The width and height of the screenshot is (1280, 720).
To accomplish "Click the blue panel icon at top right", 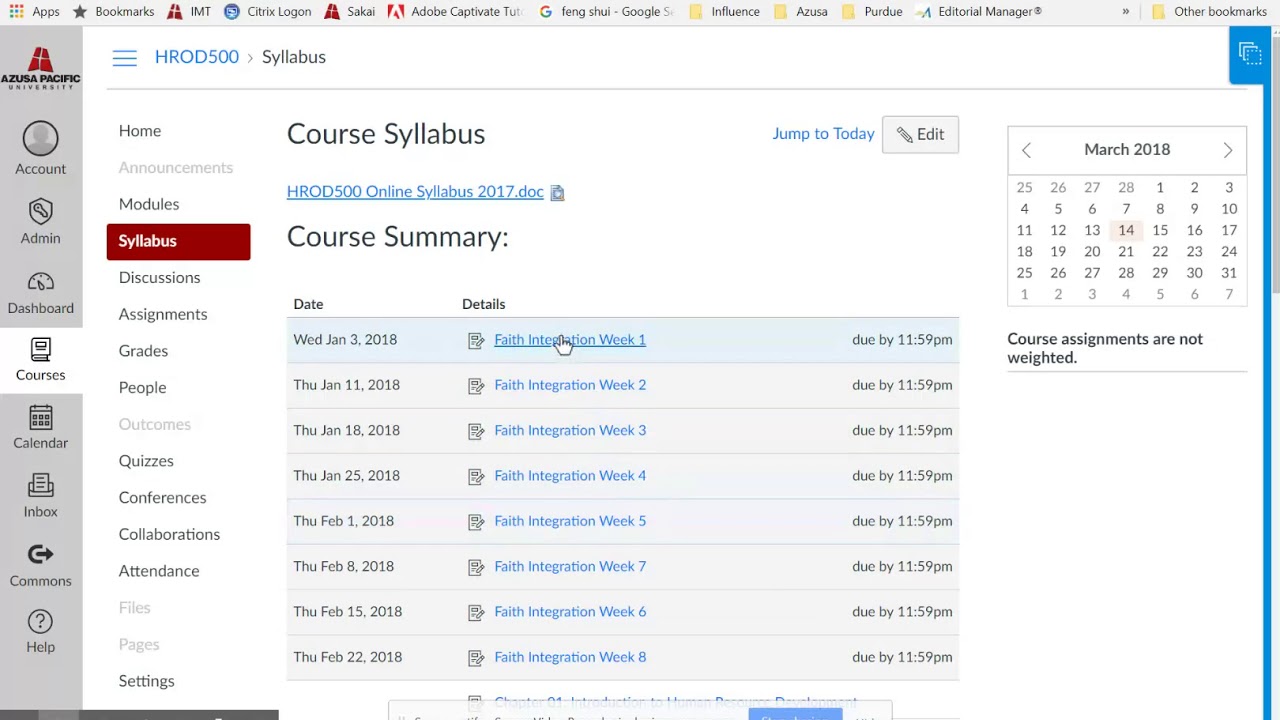I will [x=1249, y=54].
